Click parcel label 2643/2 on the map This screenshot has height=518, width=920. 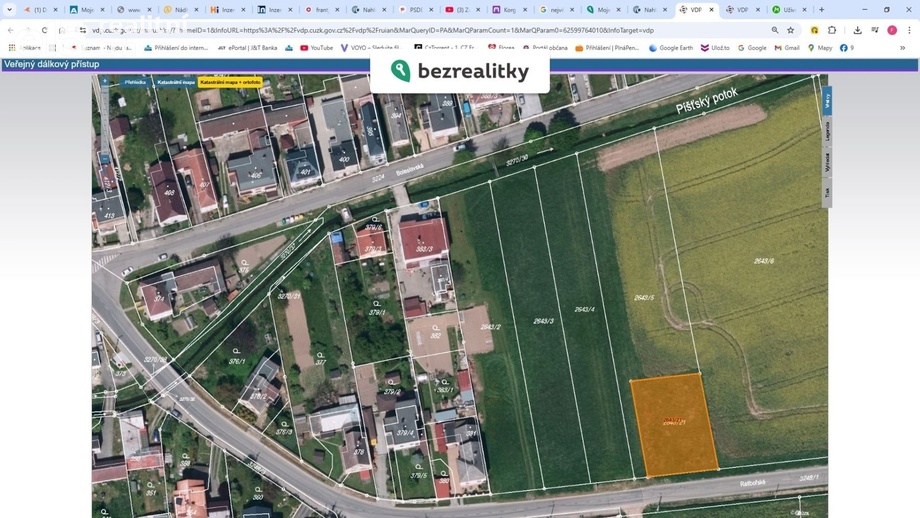tap(491, 327)
